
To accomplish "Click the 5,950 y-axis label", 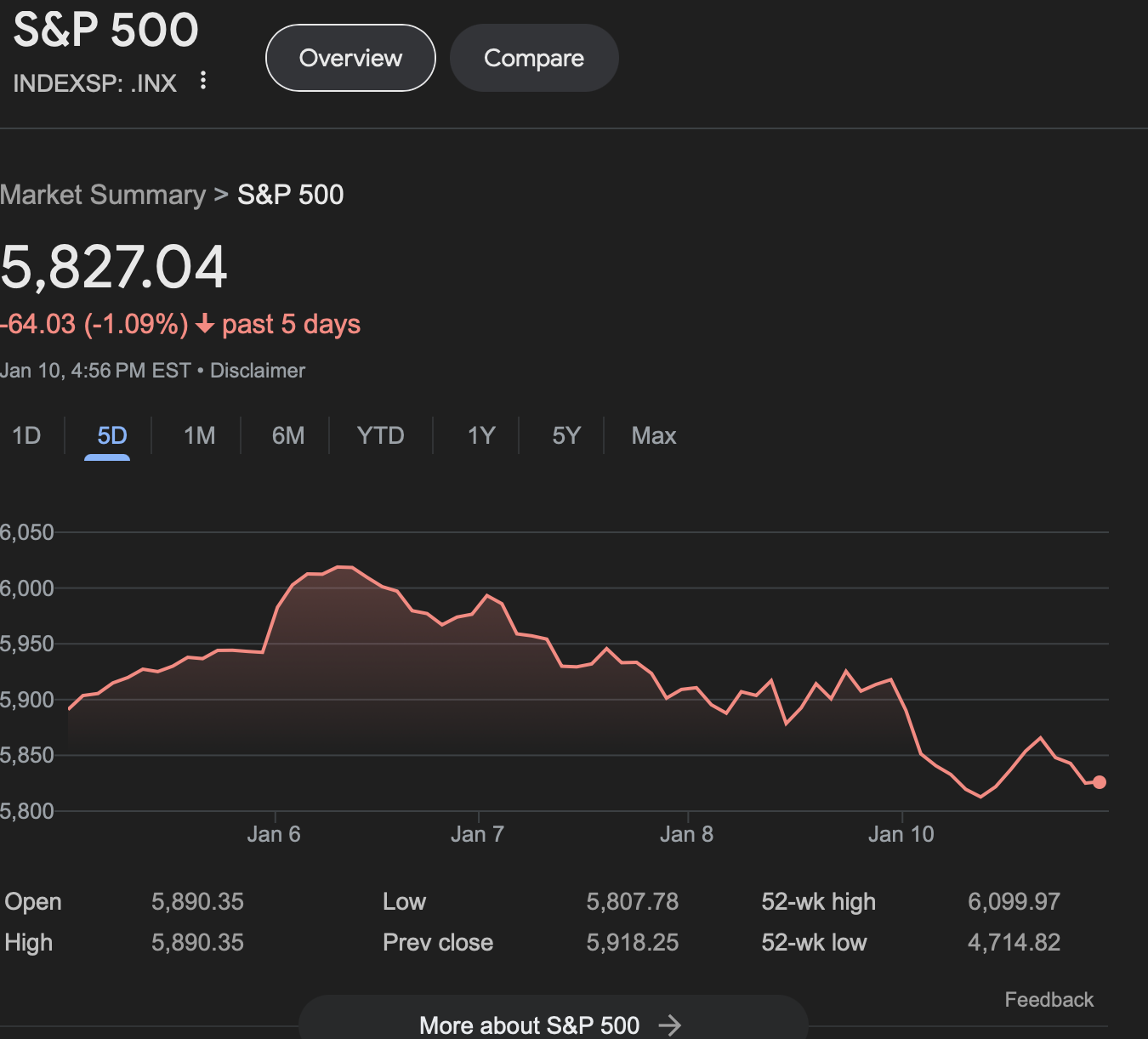I will tap(26, 644).
